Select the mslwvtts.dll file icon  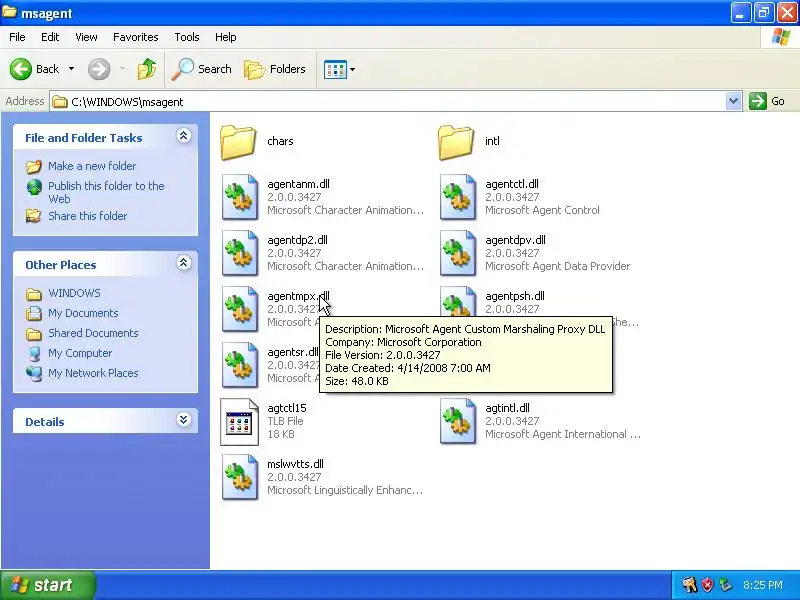[239, 478]
